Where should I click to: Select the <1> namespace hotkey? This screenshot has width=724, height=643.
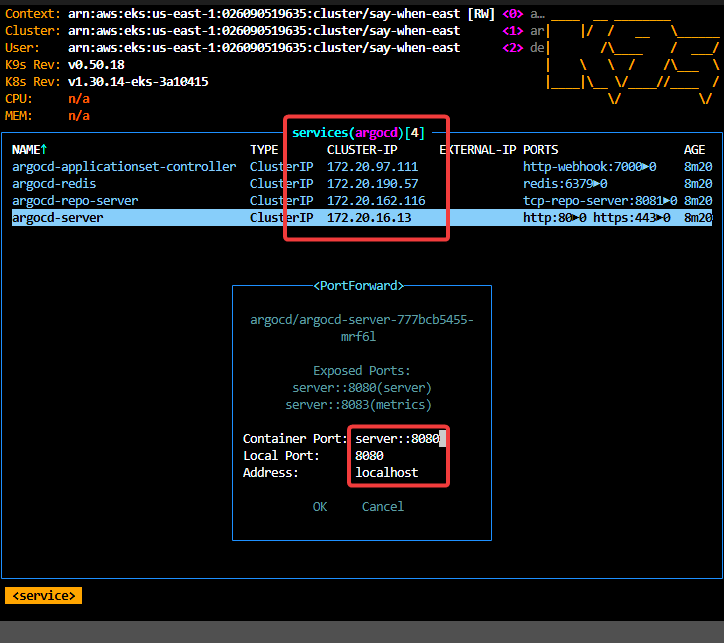(x=512, y=31)
